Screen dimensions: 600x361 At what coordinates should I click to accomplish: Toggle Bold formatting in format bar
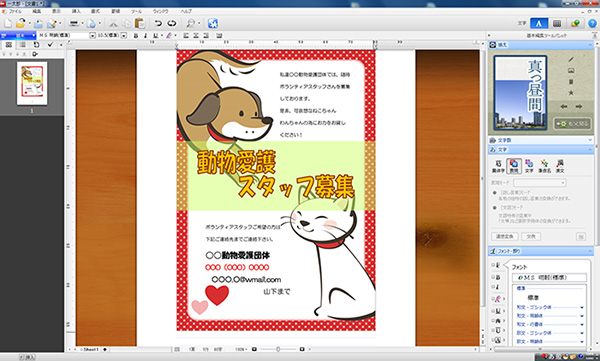coord(136,36)
